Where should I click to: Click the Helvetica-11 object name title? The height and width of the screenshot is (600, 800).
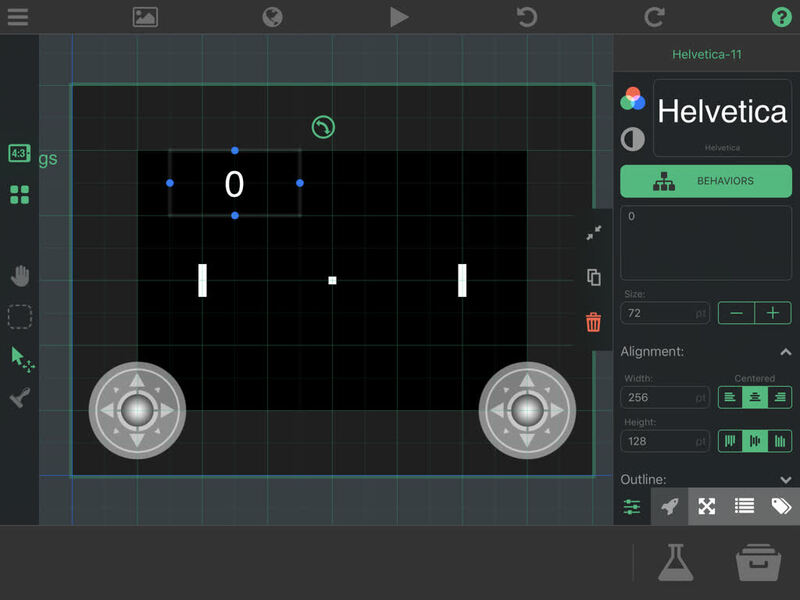[x=707, y=54]
